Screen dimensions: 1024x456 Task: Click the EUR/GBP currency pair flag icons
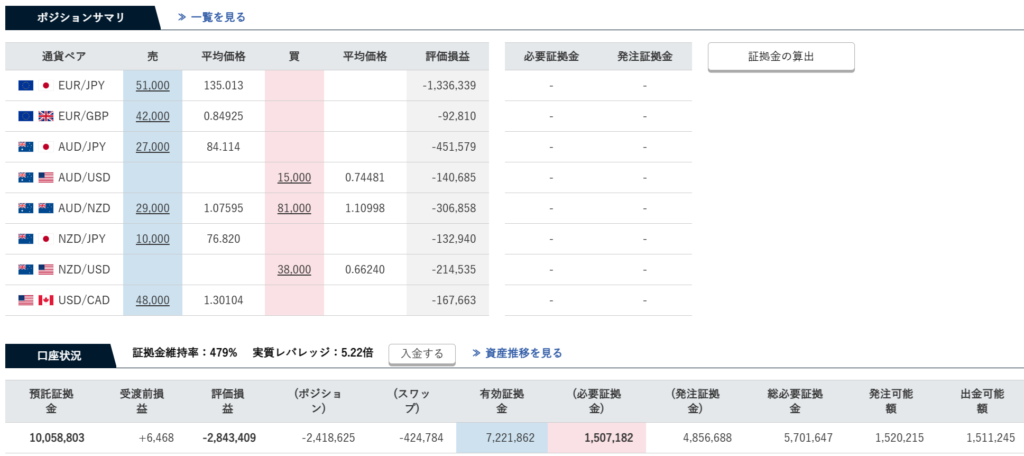[x=35, y=116]
